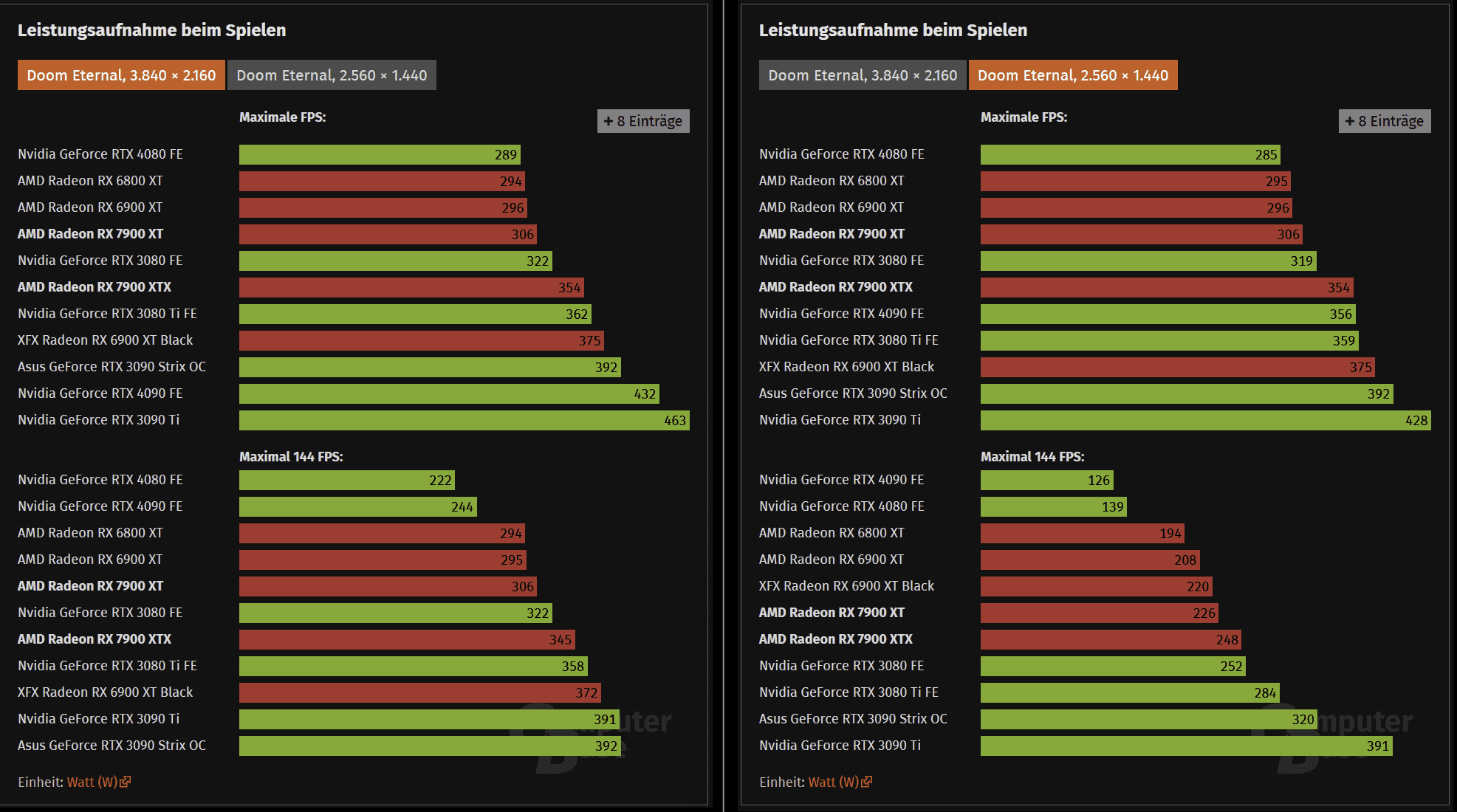Switch to the gray Doom Eternal 3.840 × 2.160 tab
The width and height of the screenshot is (1457, 812).
click(x=862, y=75)
